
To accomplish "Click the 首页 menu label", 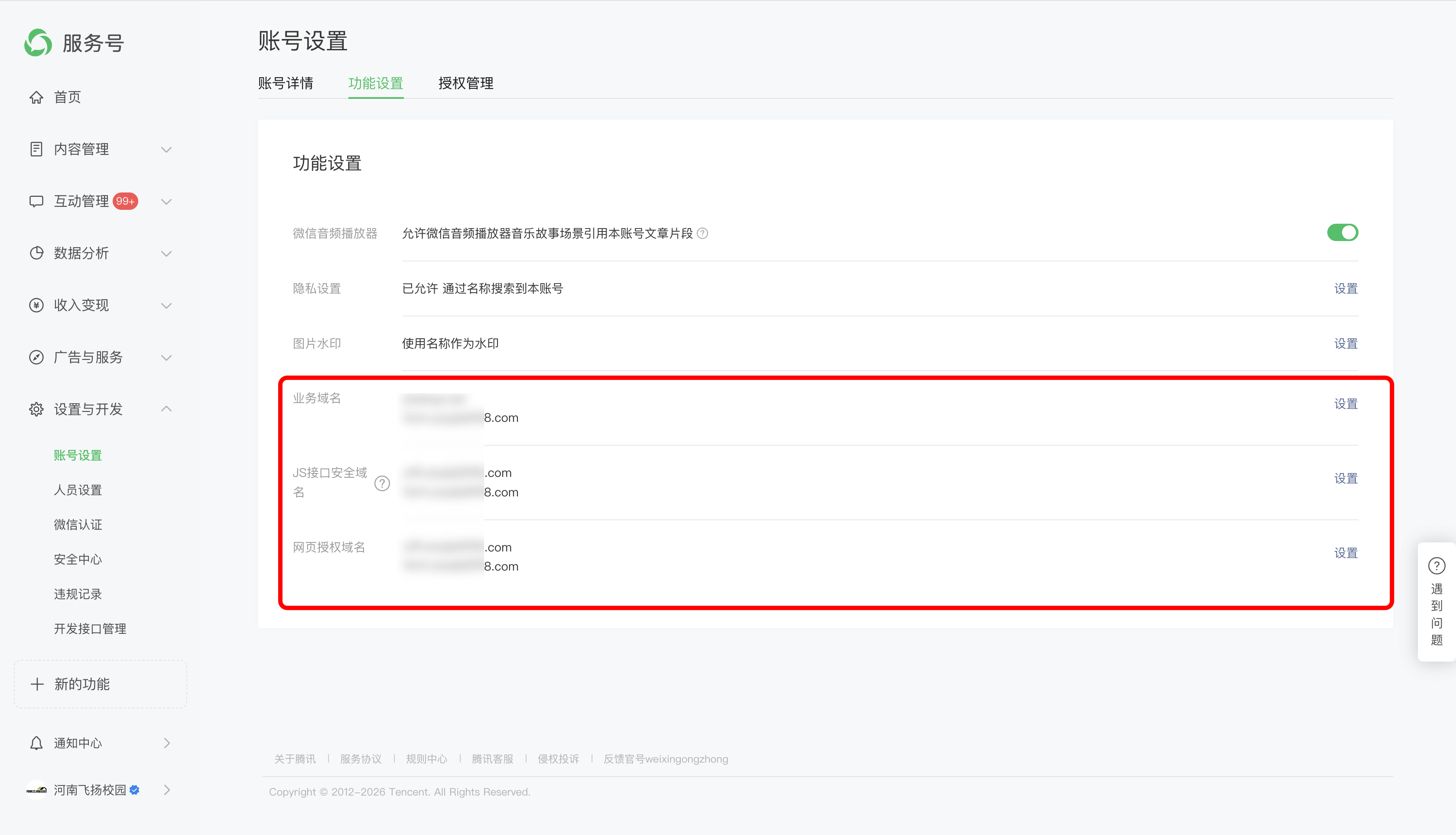I will click(68, 98).
